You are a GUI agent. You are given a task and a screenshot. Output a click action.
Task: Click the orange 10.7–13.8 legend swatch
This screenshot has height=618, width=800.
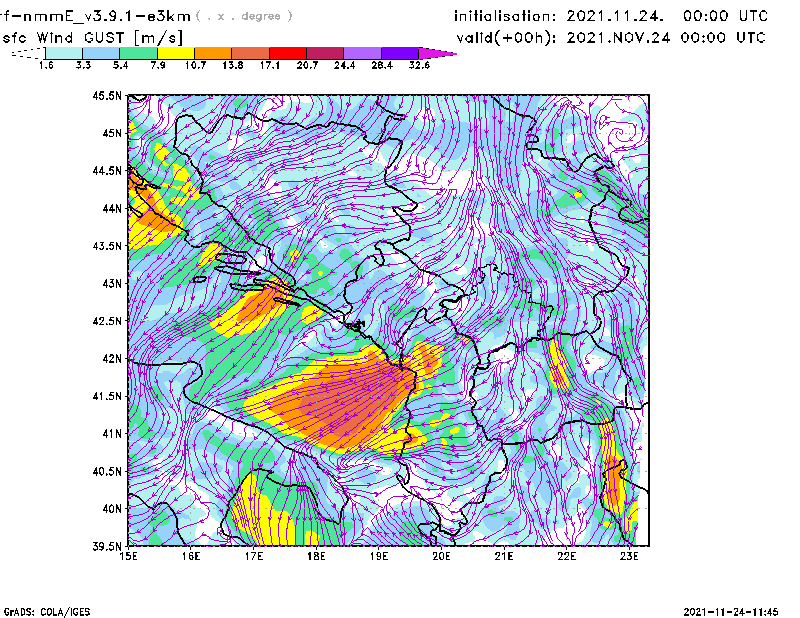point(213,53)
